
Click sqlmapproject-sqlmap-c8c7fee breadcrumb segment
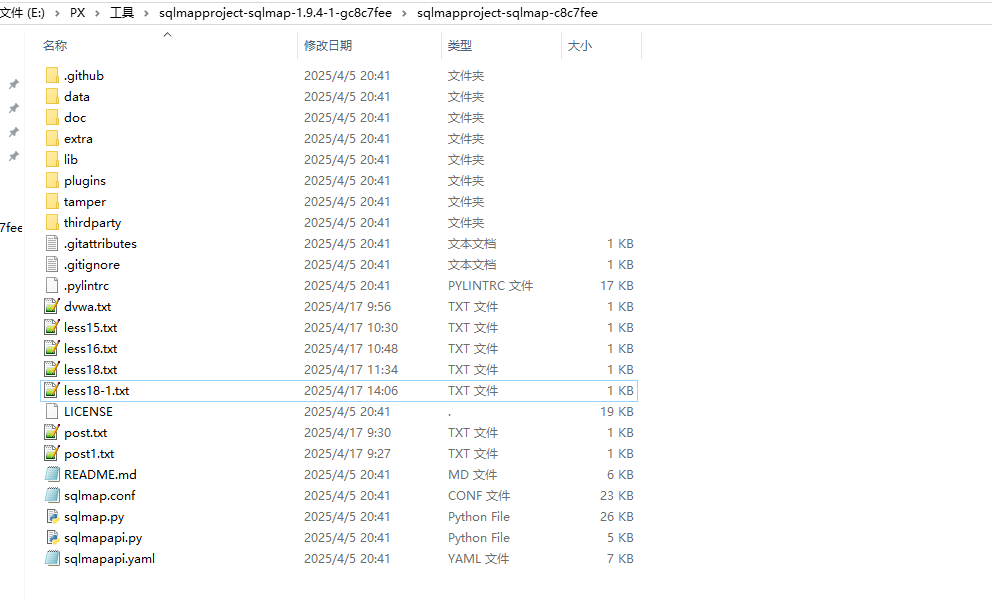tap(507, 13)
